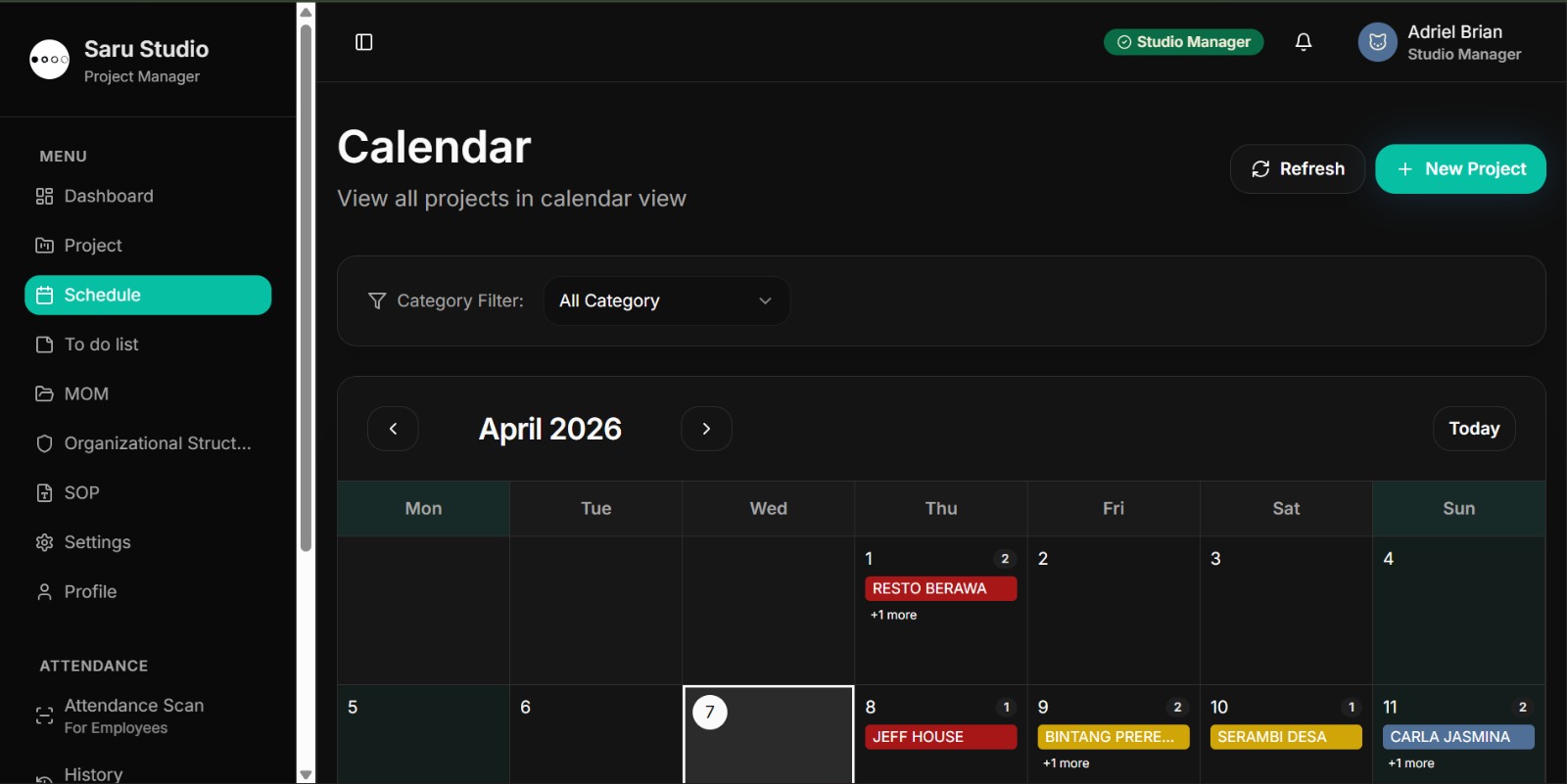Open the Dashboard menu item

(x=148, y=197)
